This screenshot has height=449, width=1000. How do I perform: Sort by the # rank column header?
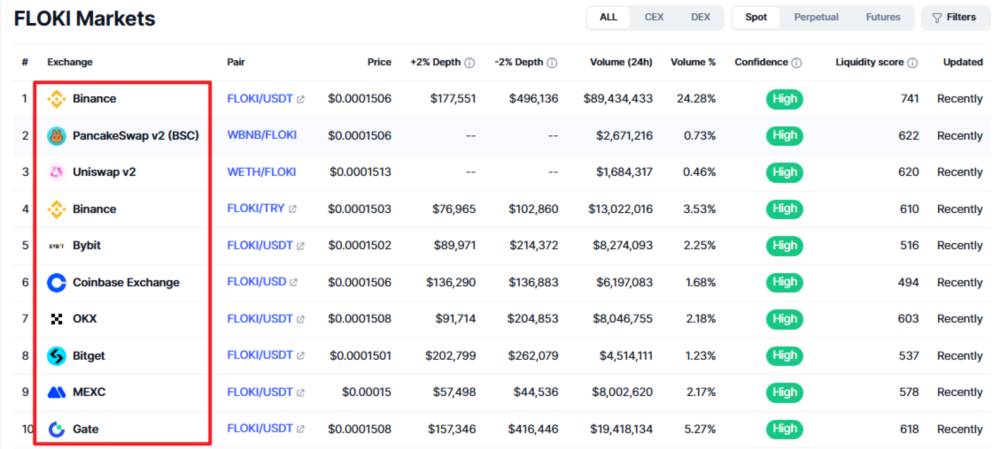(25, 63)
